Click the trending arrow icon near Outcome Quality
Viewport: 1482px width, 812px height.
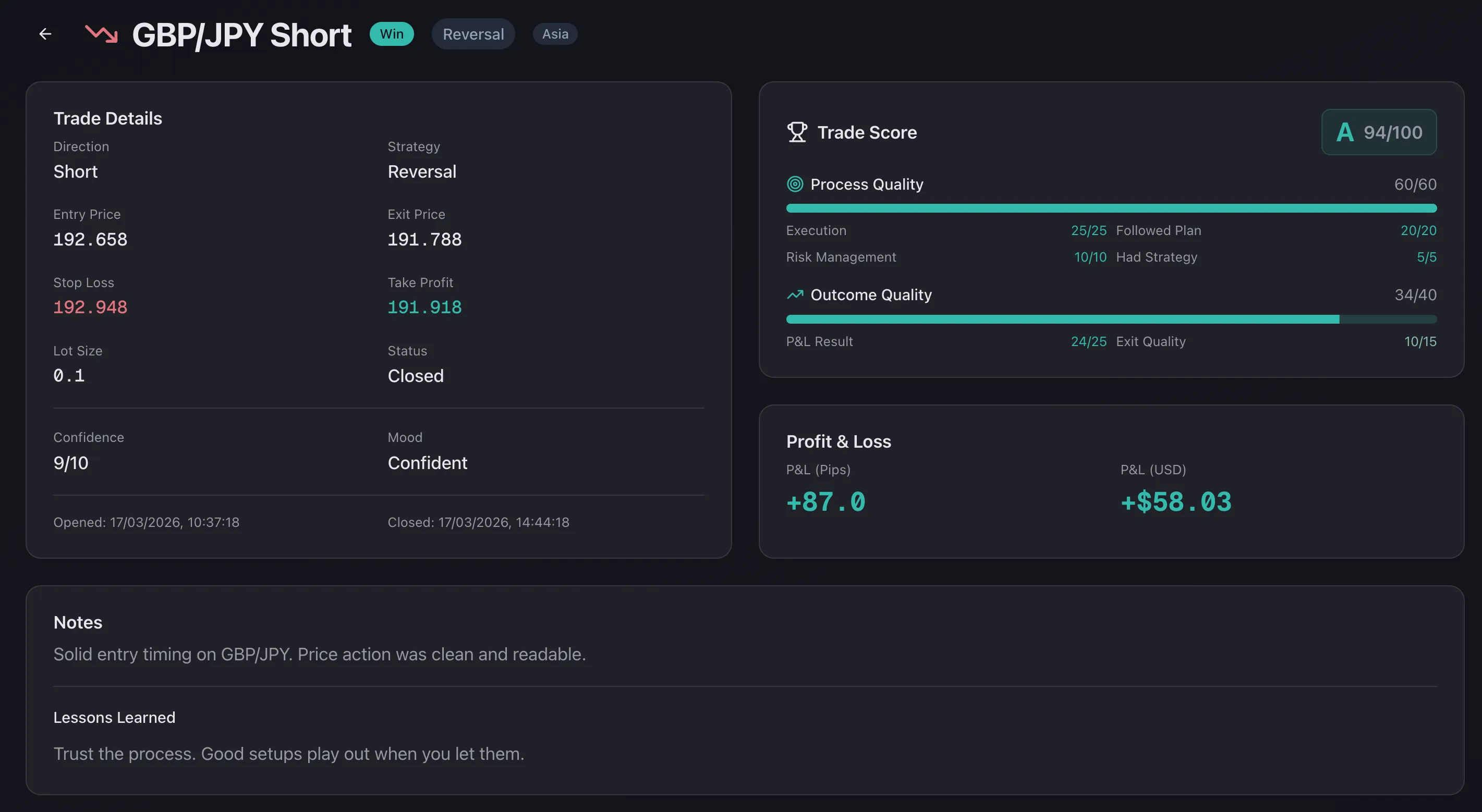pos(795,294)
